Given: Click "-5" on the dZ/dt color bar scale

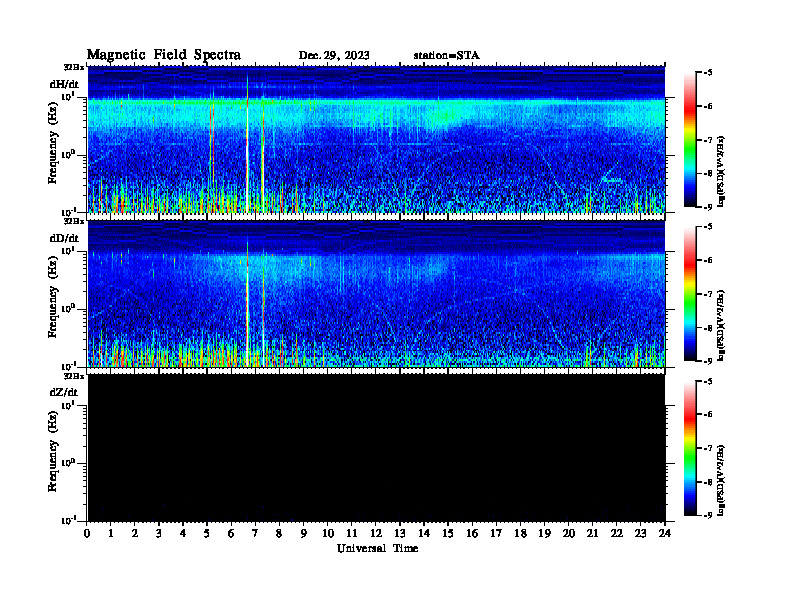Looking at the screenshot, I should pos(708,382).
